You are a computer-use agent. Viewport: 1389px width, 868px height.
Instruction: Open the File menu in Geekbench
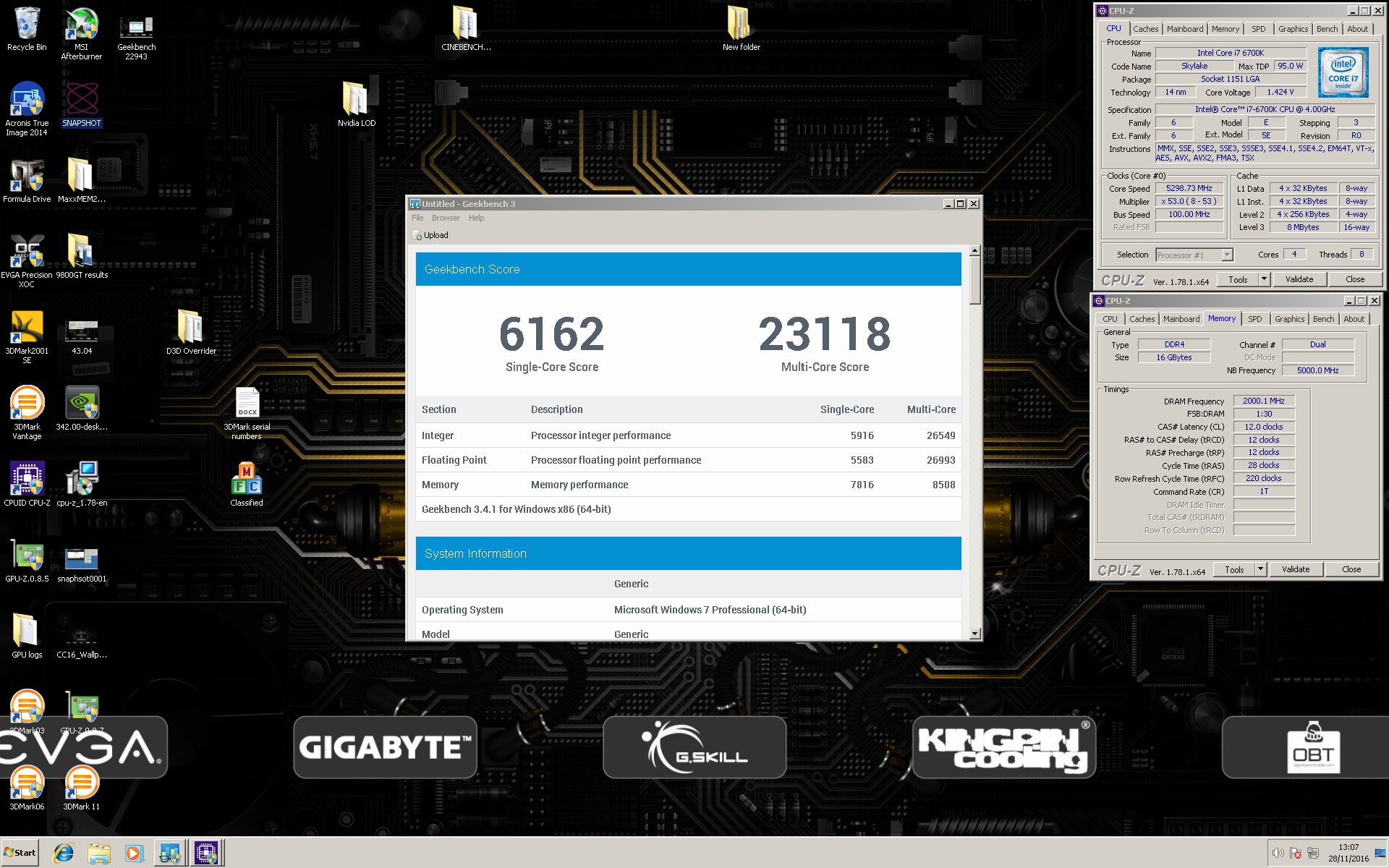[417, 218]
